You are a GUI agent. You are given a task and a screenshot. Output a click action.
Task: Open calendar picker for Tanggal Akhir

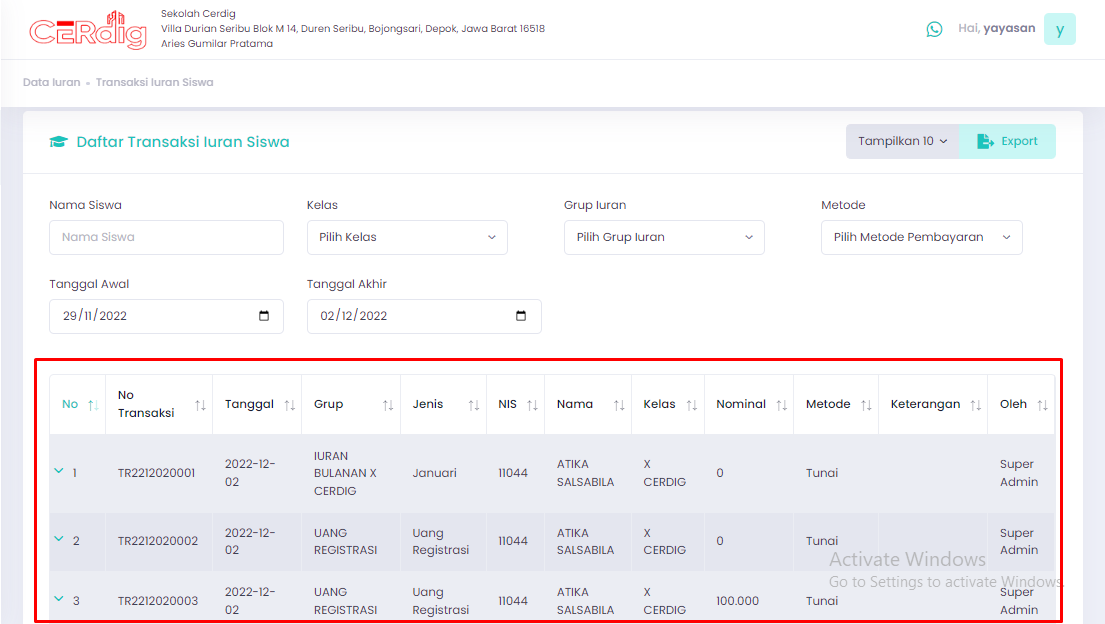521,316
